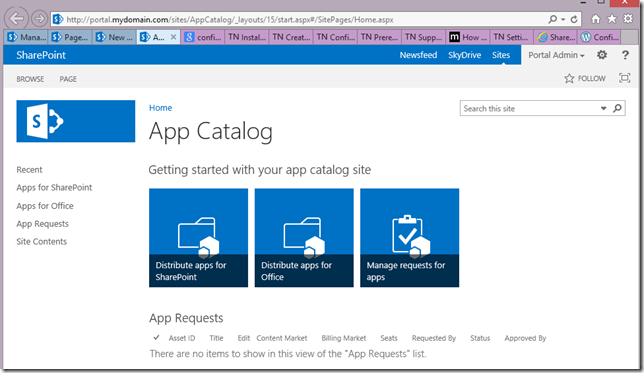Open Apps for SharePoint in left navigation
Viewport: 644px width, 373px height.
tap(54, 188)
